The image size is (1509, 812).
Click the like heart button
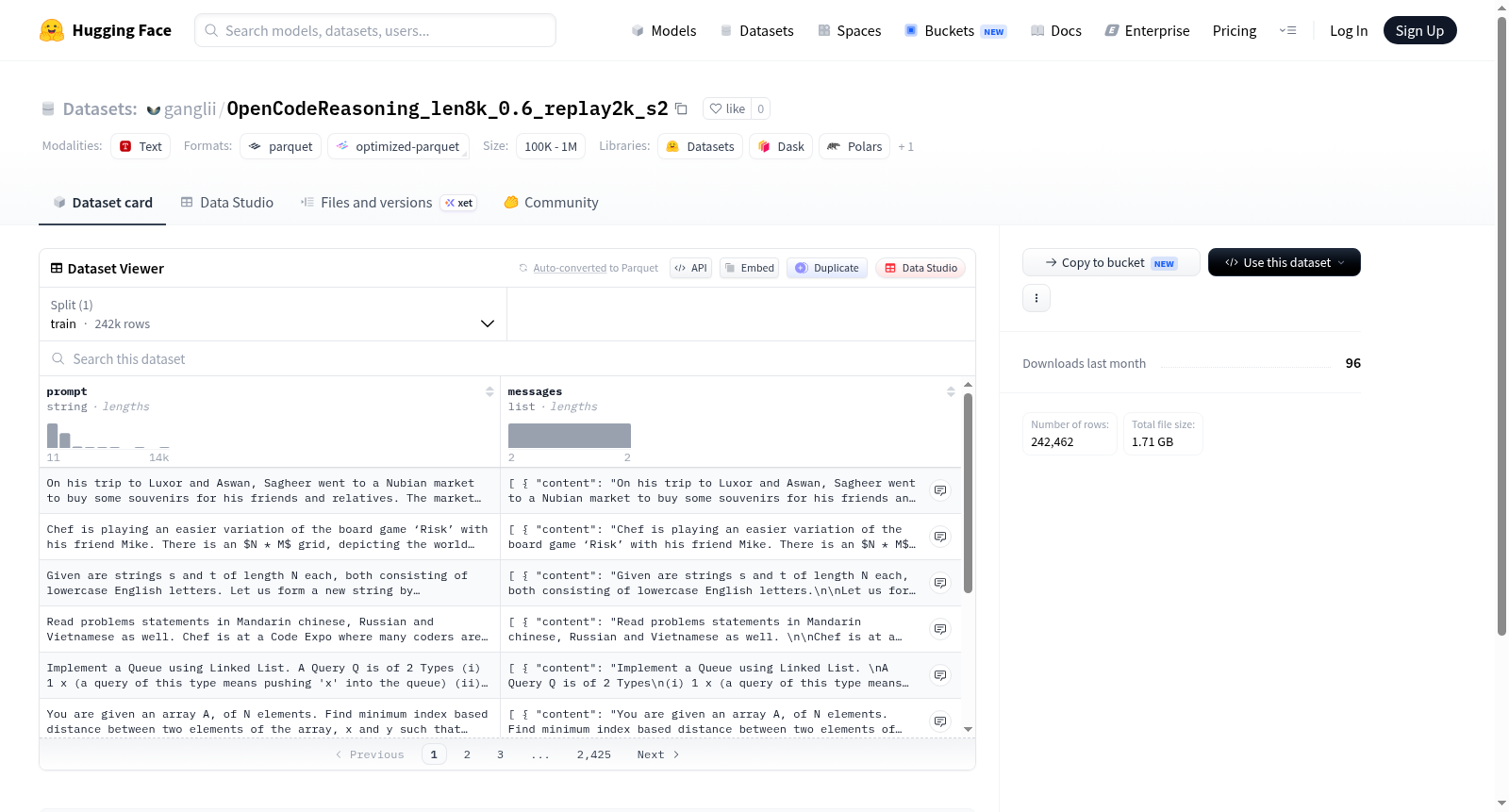[727, 108]
